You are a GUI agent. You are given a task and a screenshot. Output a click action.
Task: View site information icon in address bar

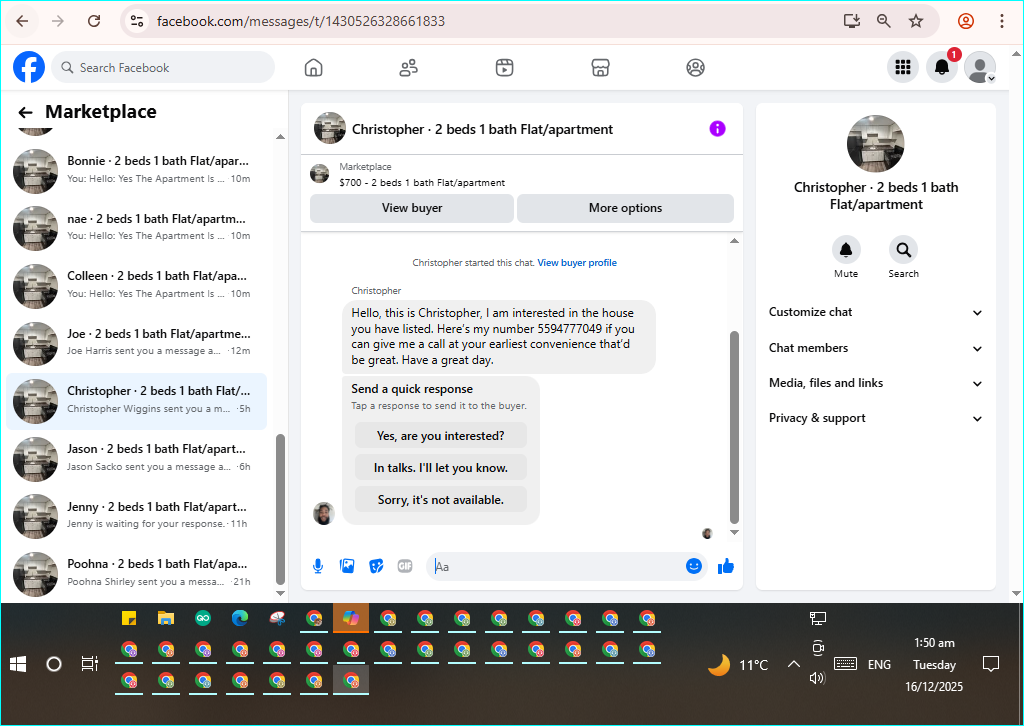click(x=136, y=21)
